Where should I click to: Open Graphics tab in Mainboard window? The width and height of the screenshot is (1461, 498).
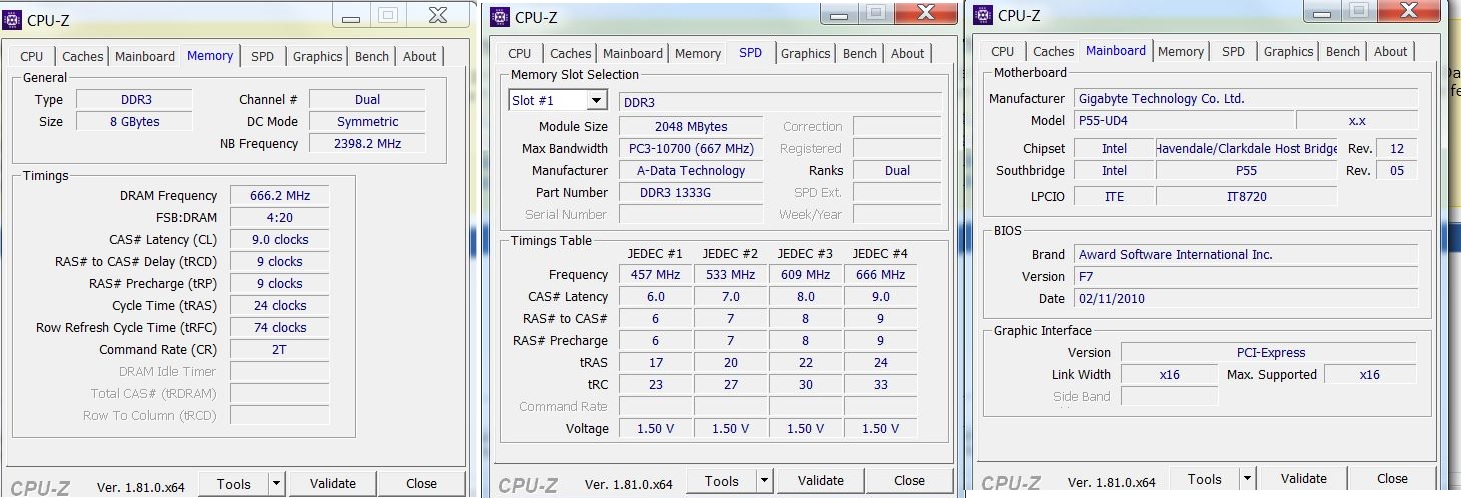[x=1289, y=52]
